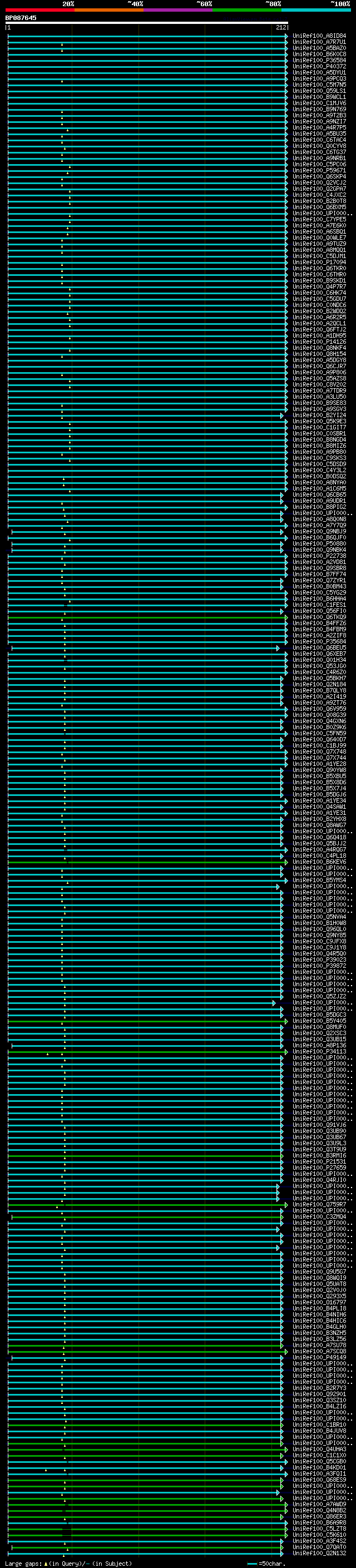Click hit label UniRef100_Q2GPA7
This screenshot has width=356, height=1568.
pos(319,189)
